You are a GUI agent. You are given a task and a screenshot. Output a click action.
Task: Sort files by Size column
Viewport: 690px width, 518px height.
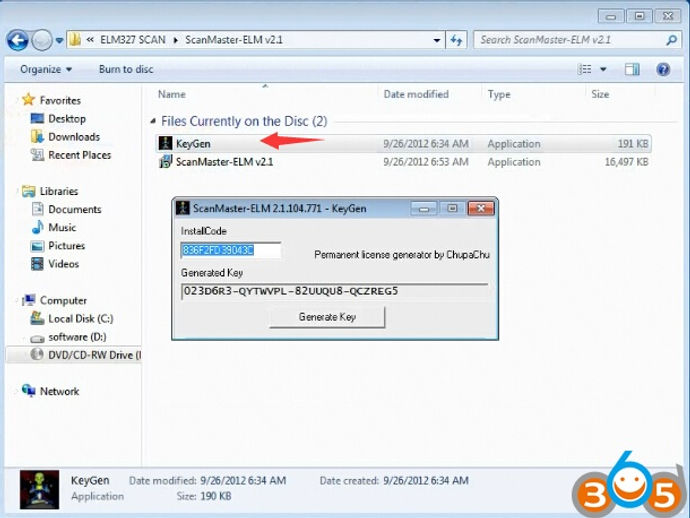pyautogui.click(x=600, y=94)
